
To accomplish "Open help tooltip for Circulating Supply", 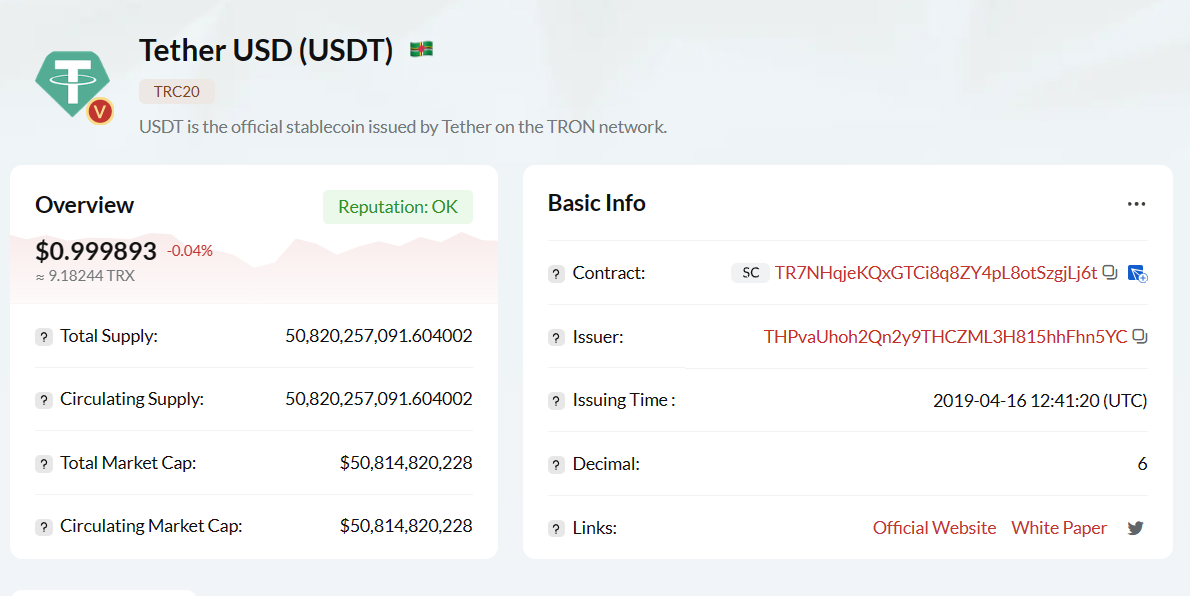I will 44,400.
